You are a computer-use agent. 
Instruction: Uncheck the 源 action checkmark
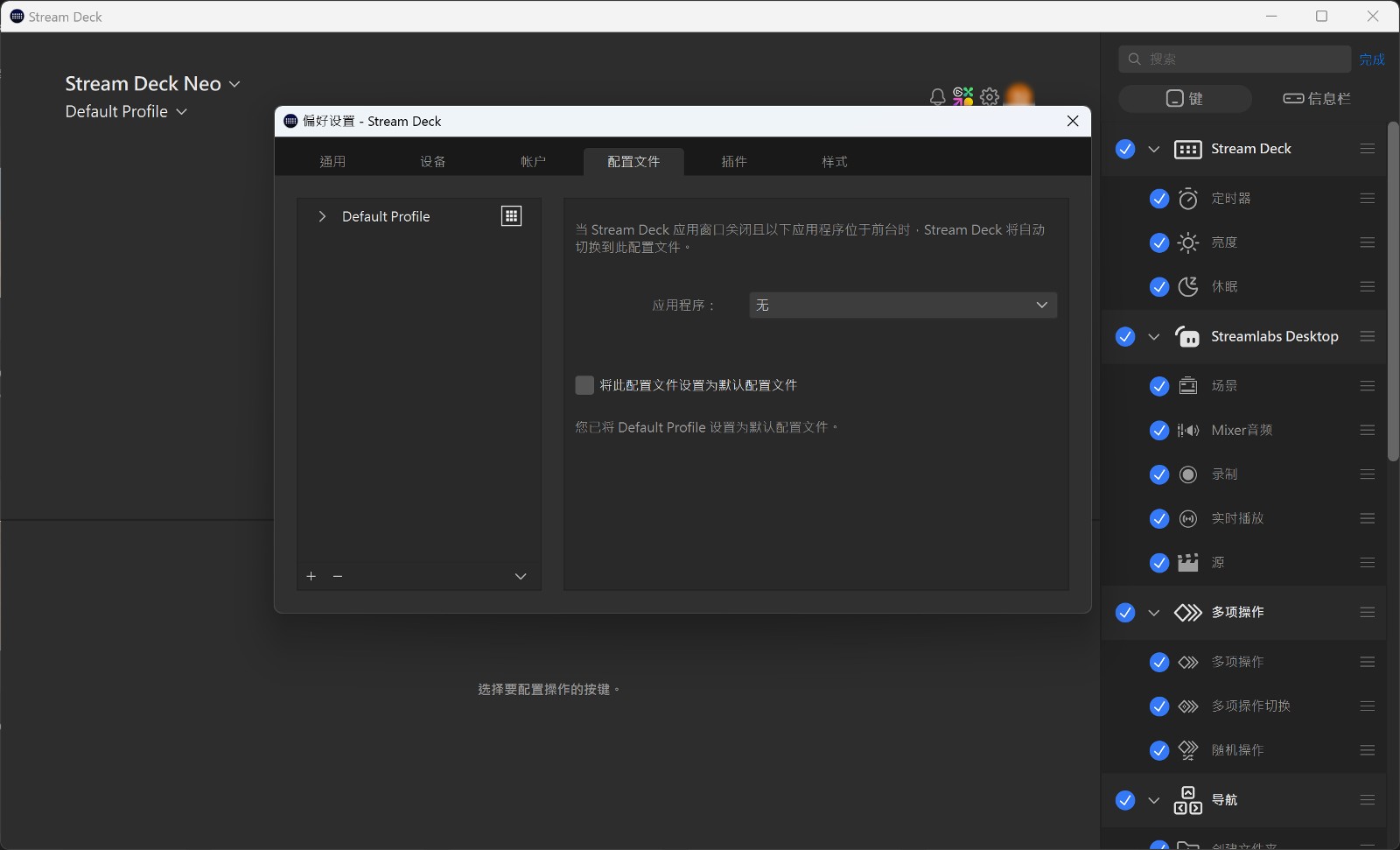point(1158,562)
